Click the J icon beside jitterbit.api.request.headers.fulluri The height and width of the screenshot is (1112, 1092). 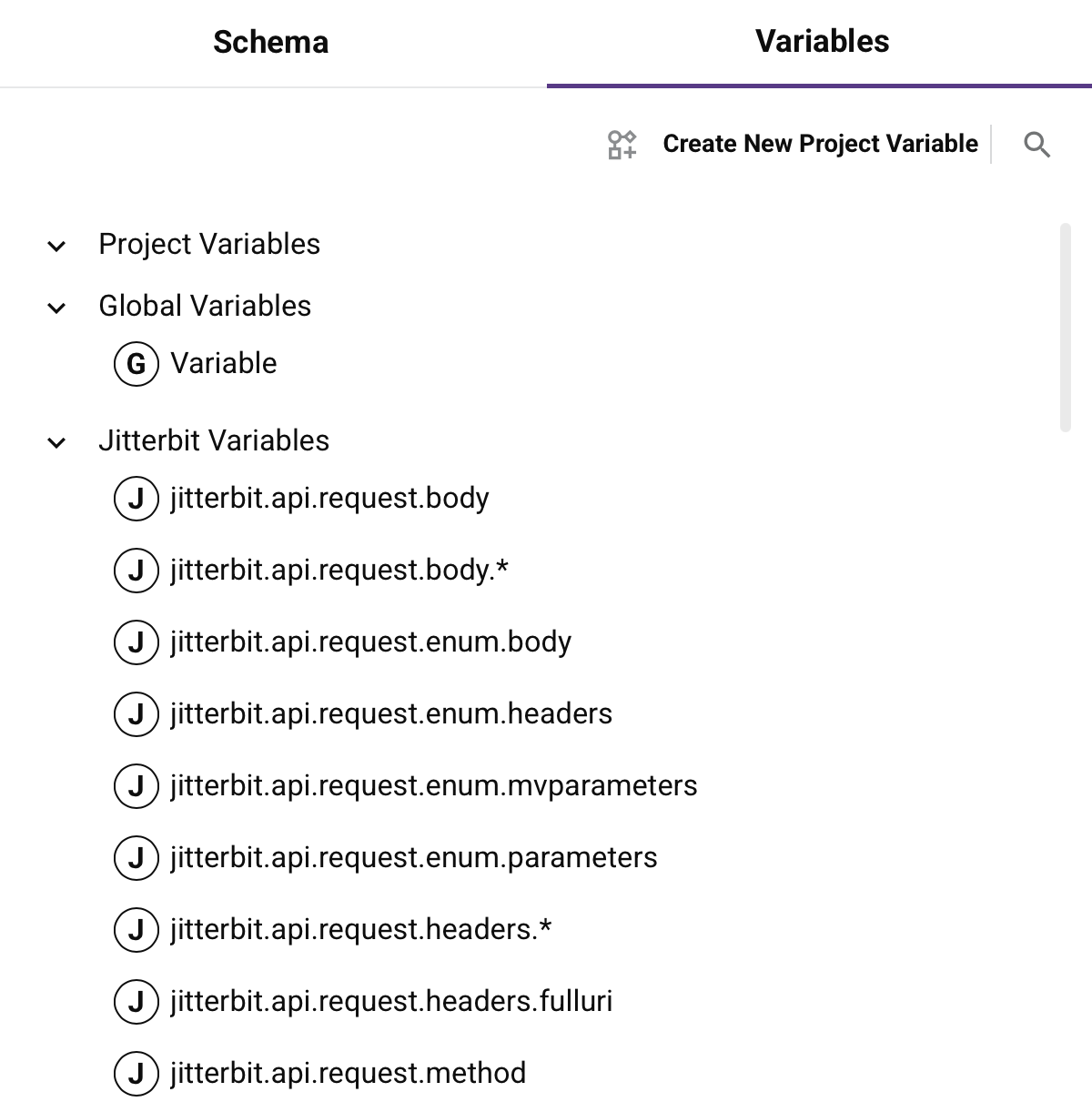(136, 1002)
